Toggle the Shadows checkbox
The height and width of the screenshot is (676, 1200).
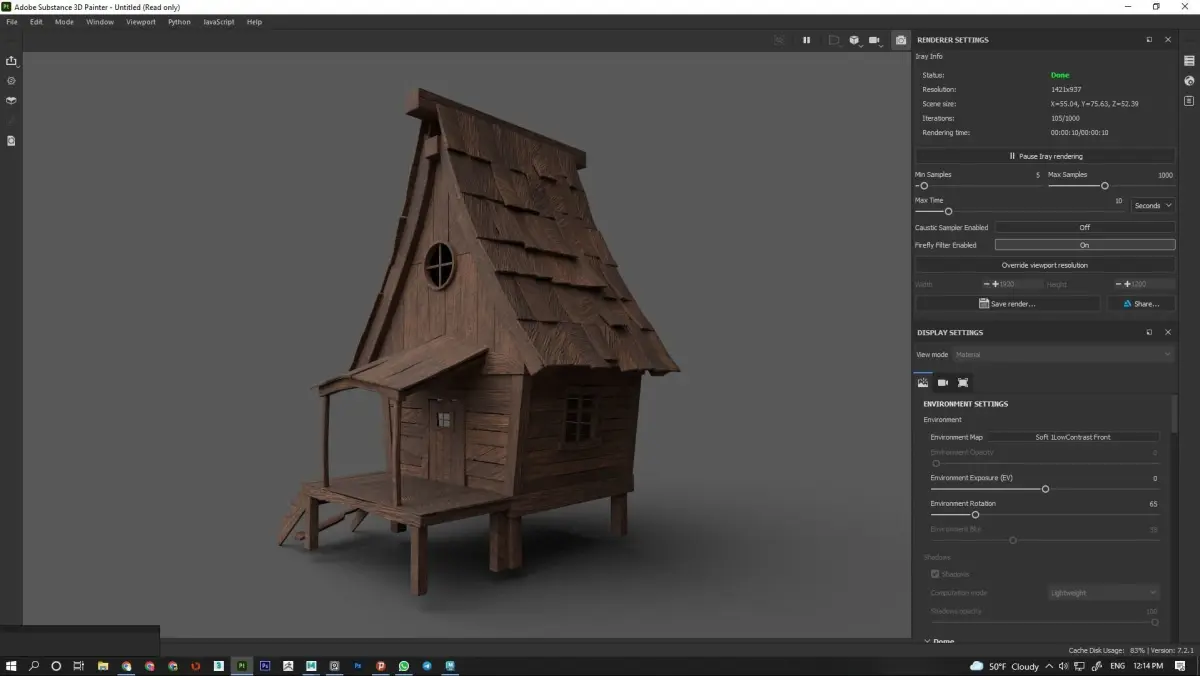[935, 574]
